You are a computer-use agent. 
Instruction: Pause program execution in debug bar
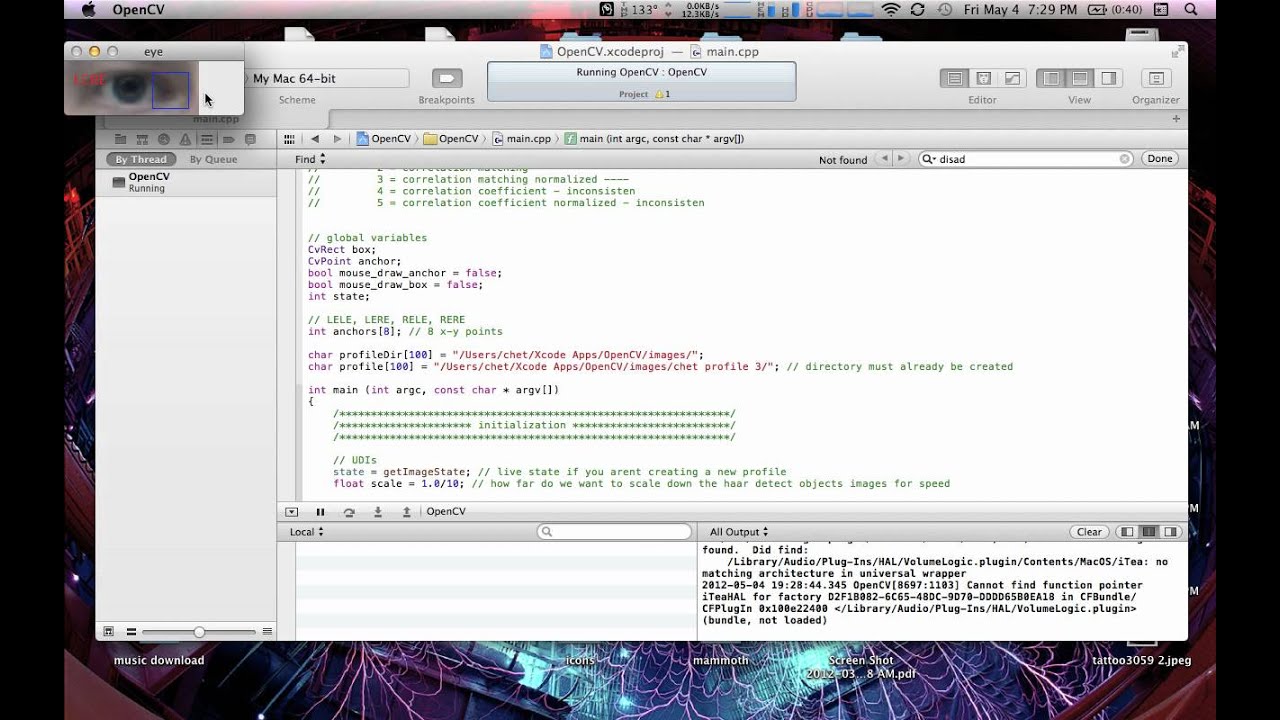[320, 512]
